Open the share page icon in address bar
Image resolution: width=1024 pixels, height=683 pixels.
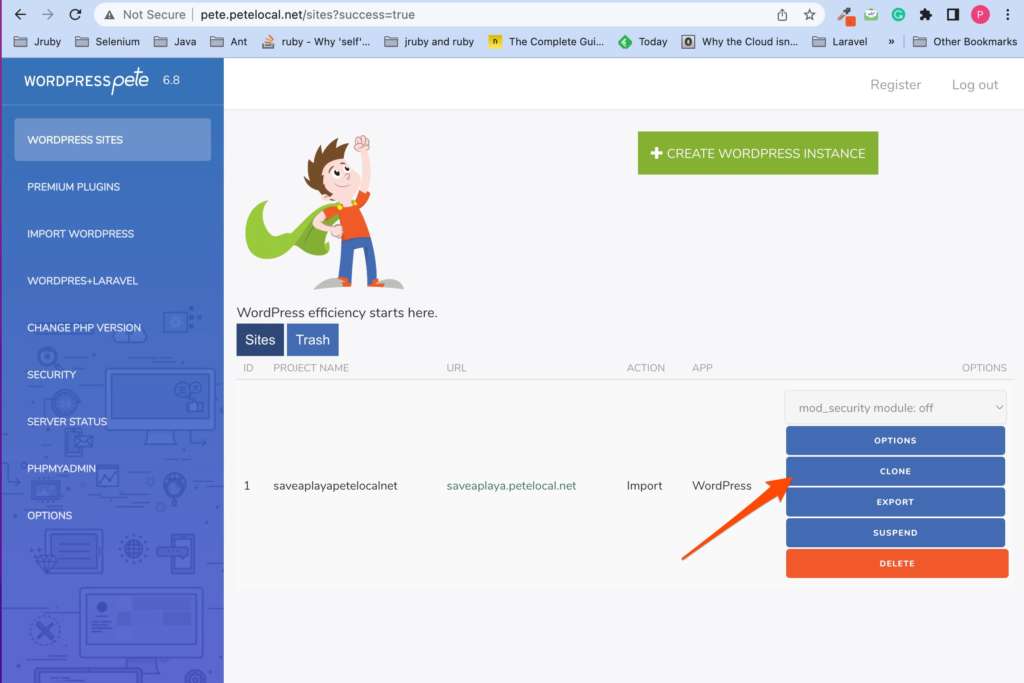pyautogui.click(x=782, y=15)
